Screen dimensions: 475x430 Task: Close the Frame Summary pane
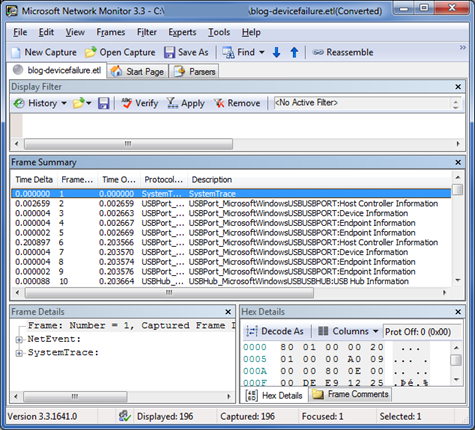click(458, 162)
